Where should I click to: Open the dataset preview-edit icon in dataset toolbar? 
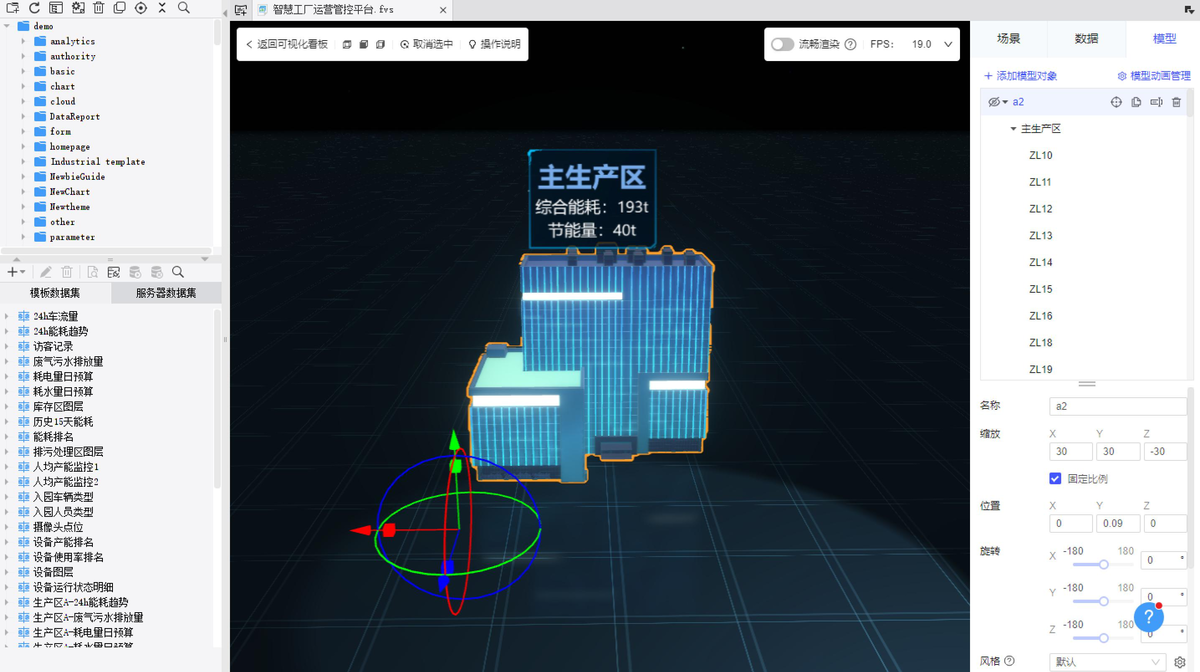[x=113, y=272]
